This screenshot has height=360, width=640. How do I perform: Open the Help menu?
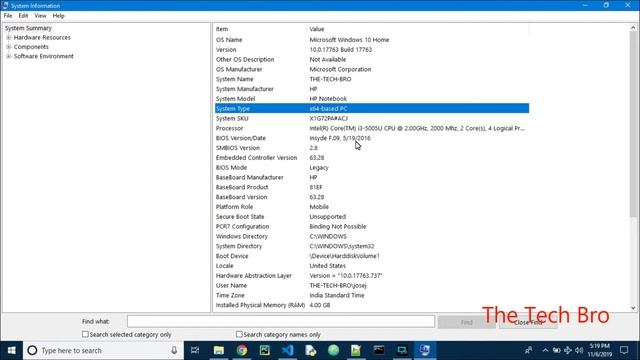pyautogui.click(x=58, y=16)
